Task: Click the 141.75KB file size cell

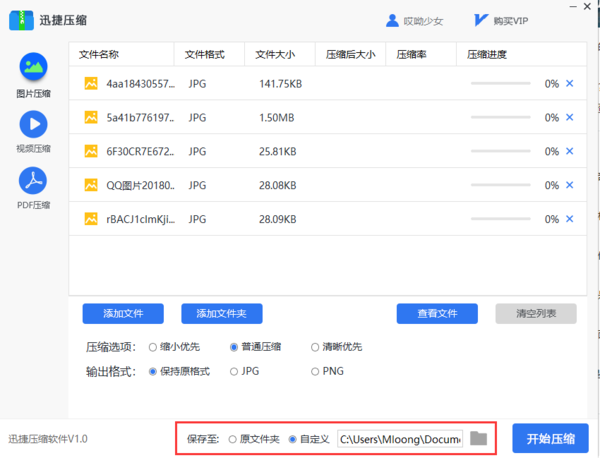Action: [280, 84]
